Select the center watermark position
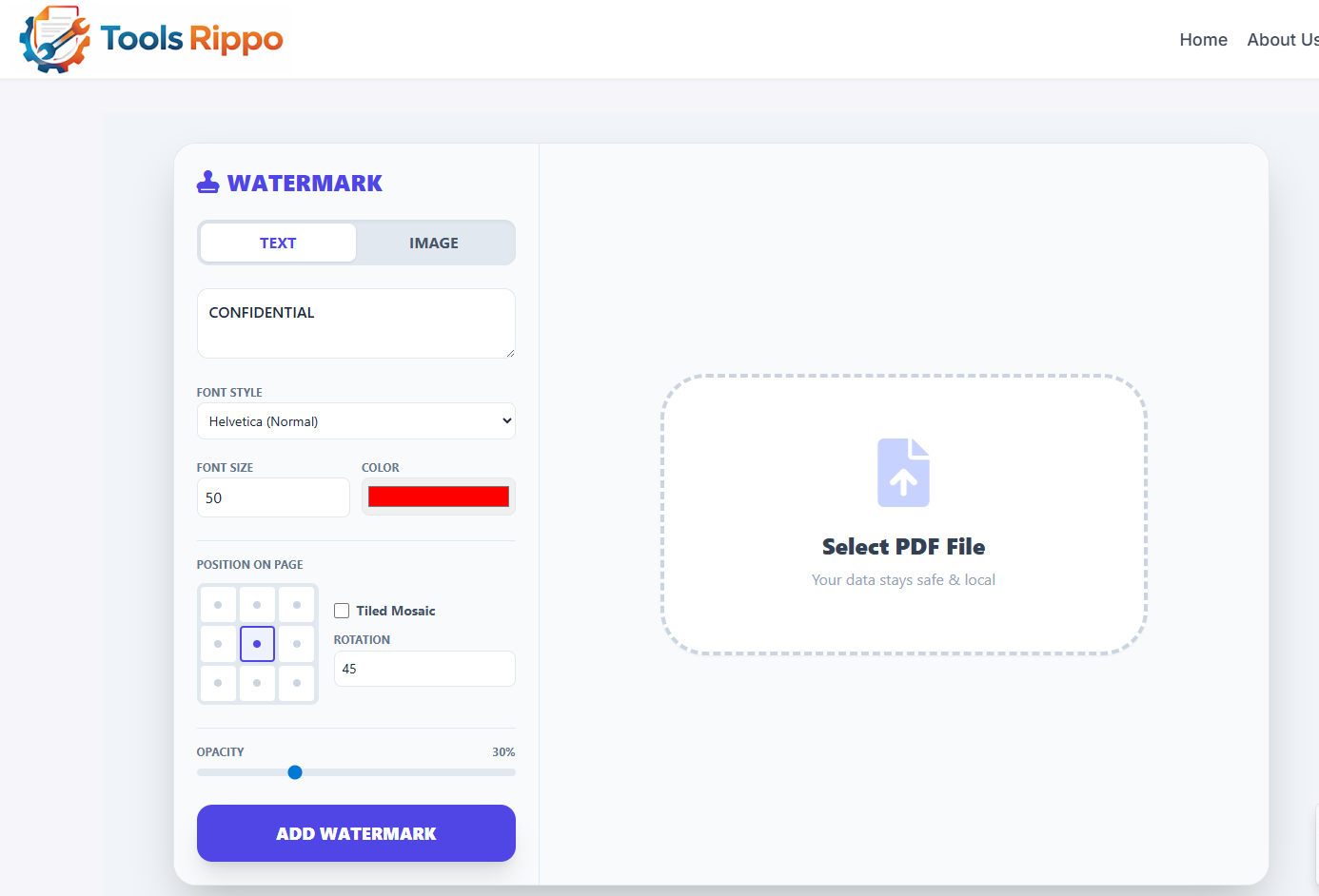 point(257,643)
